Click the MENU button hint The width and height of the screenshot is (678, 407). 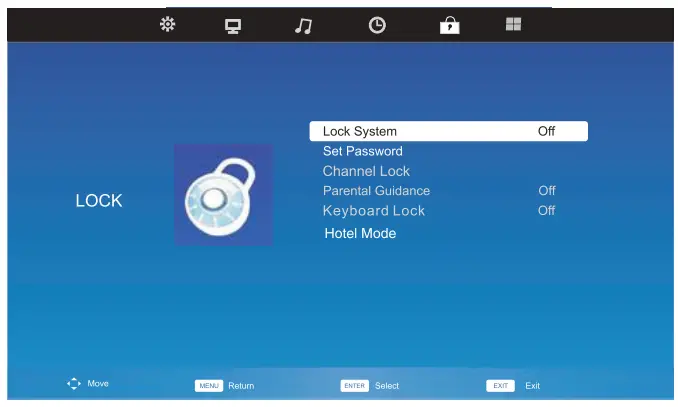209,386
